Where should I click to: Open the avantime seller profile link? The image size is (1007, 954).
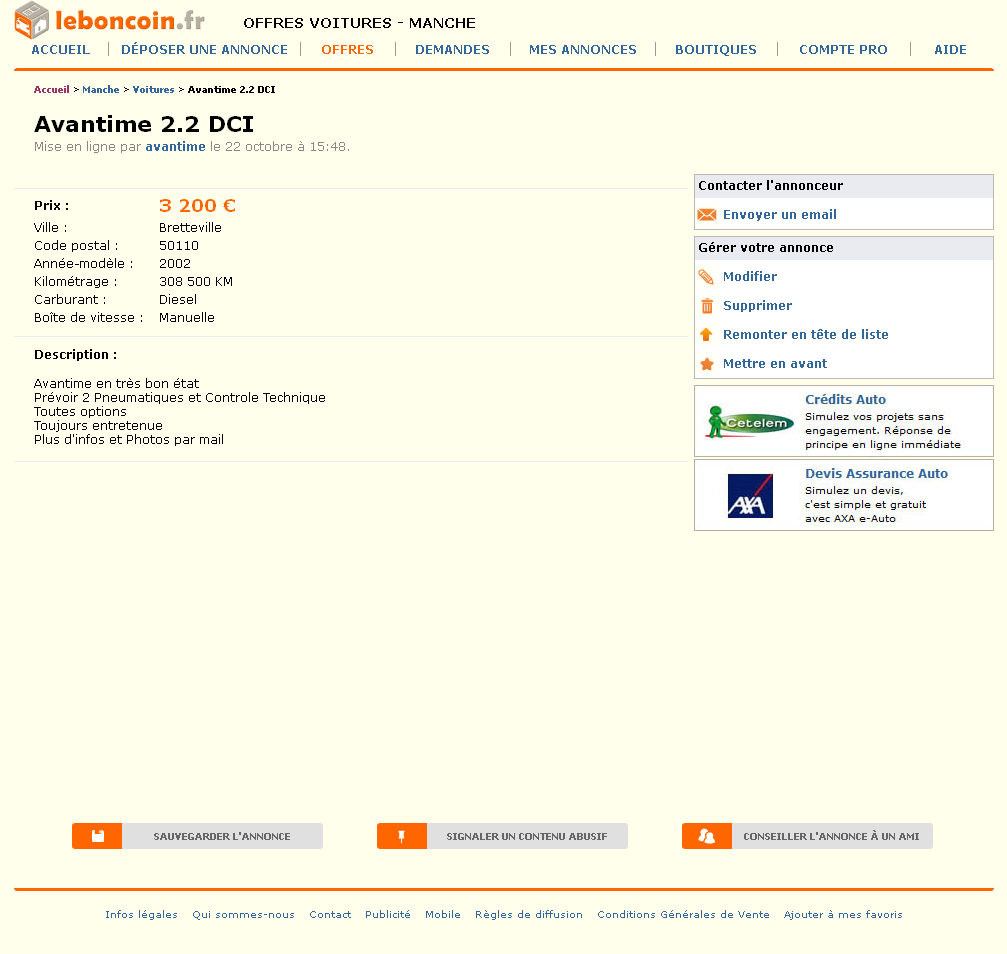click(x=175, y=147)
